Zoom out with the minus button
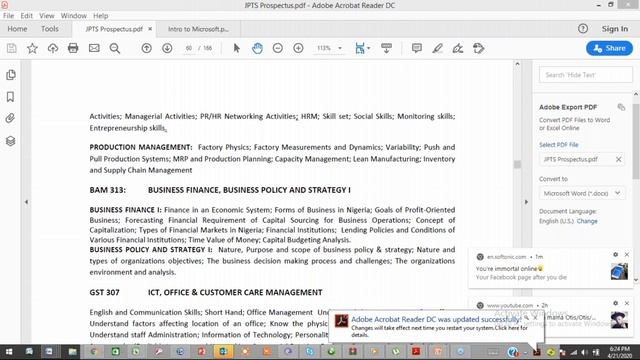 point(278,48)
